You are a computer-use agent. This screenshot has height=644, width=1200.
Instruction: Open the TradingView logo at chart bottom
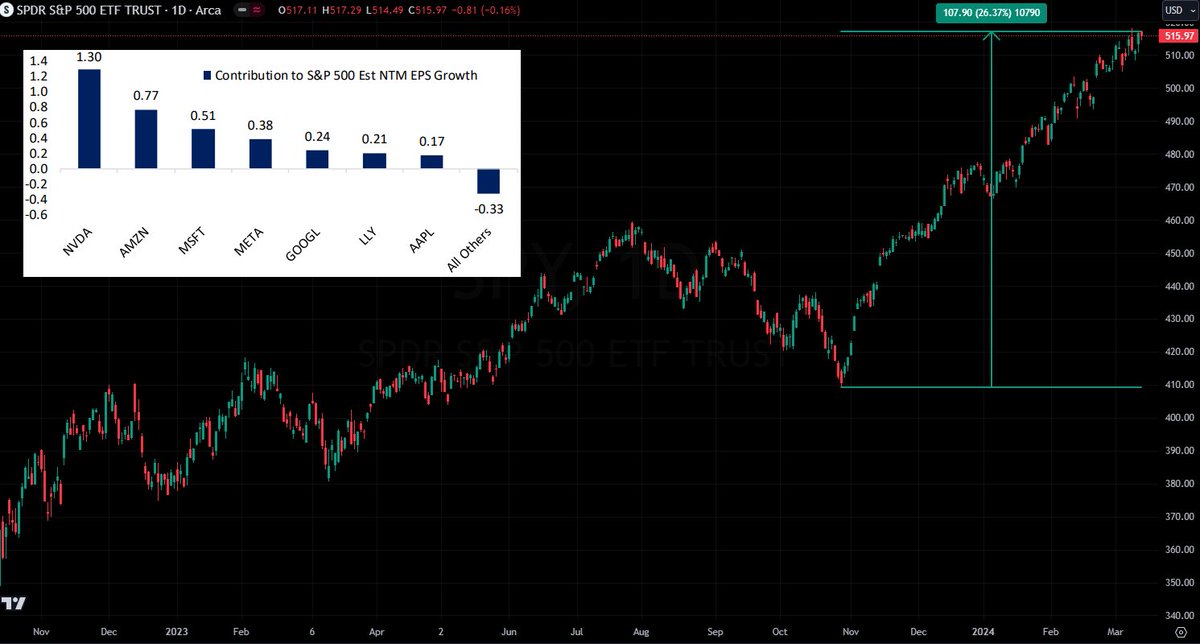(x=13, y=604)
